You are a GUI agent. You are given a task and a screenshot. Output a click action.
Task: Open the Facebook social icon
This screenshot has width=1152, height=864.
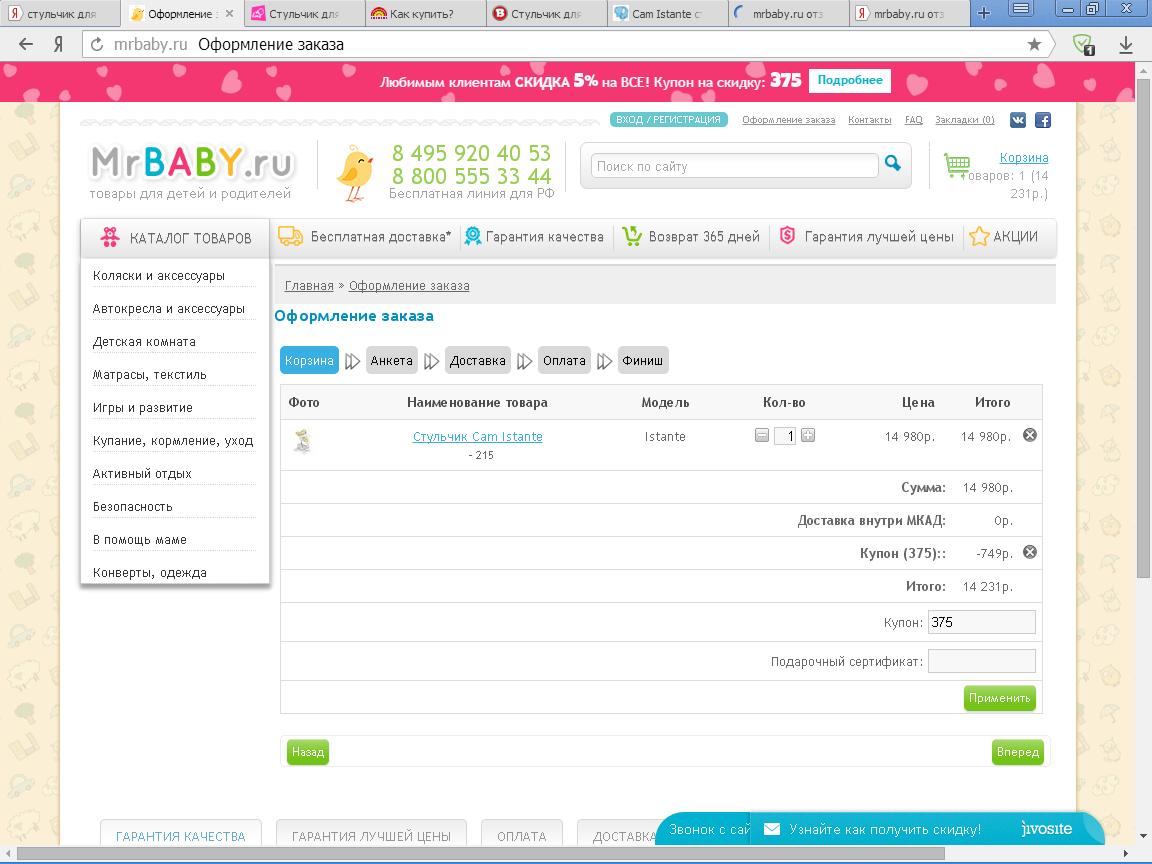click(x=1043, y=120)
